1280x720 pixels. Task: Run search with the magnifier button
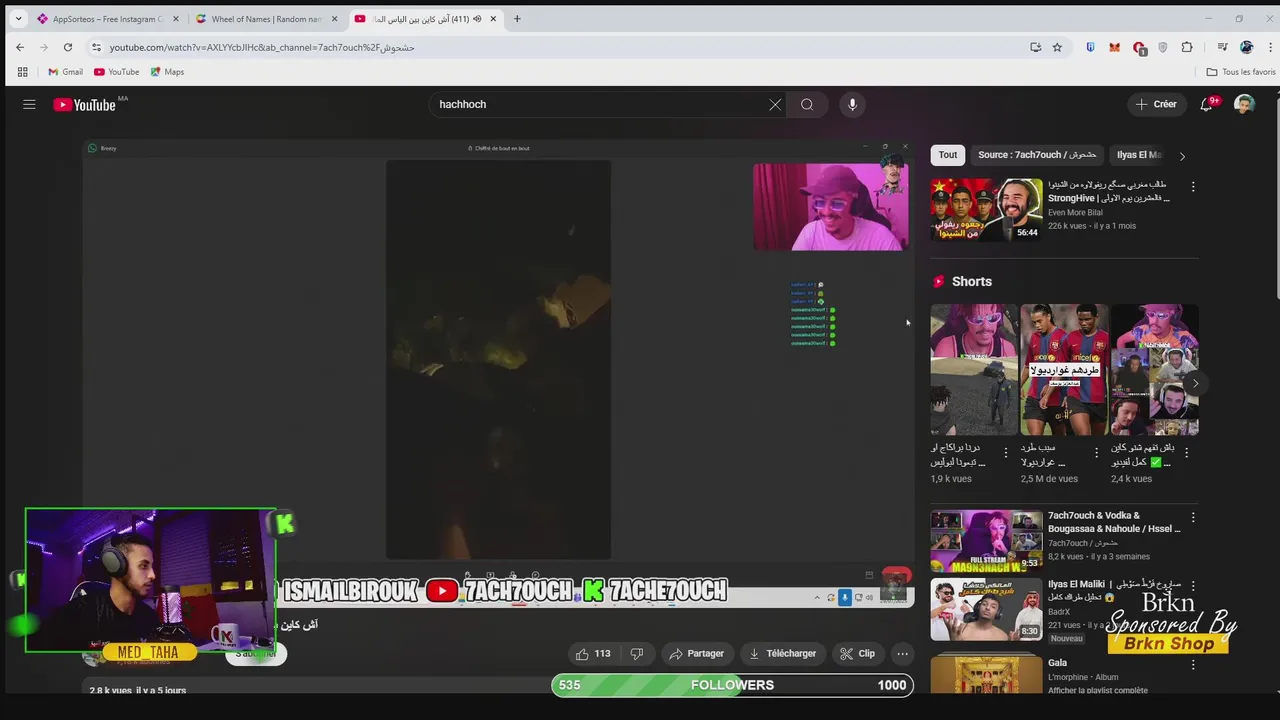[807, 104]
